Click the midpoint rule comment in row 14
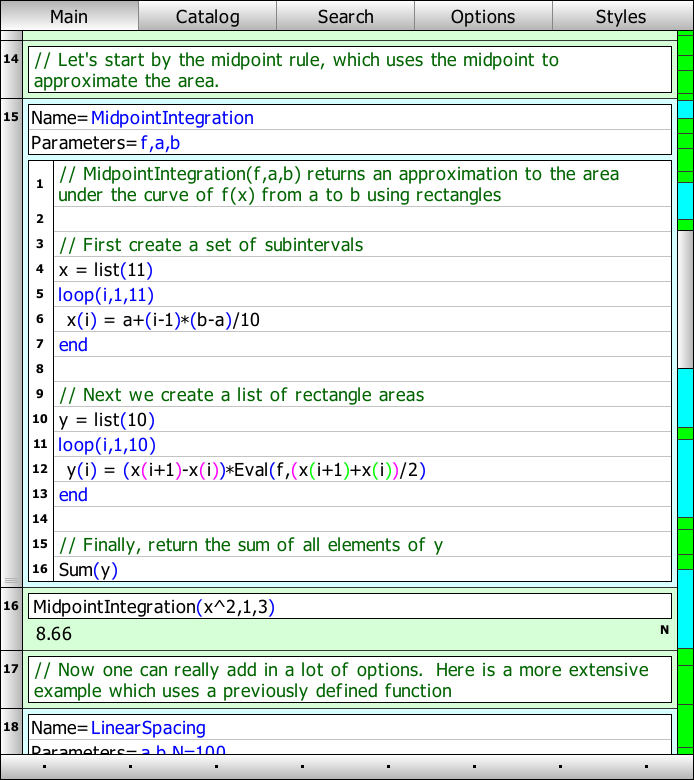The width and height of the screenshot is (694, 780). (296, 70)
